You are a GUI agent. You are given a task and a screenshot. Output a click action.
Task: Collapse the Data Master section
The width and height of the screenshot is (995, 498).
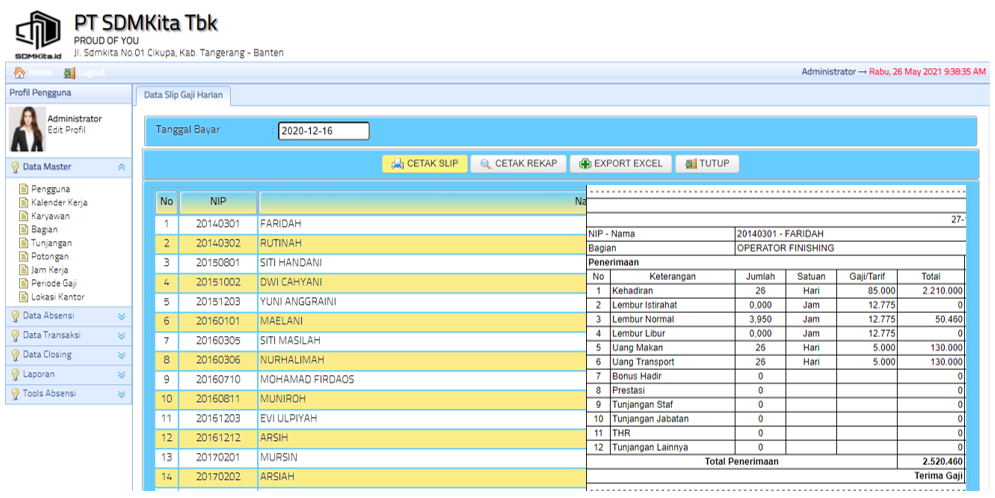[122, 168]
